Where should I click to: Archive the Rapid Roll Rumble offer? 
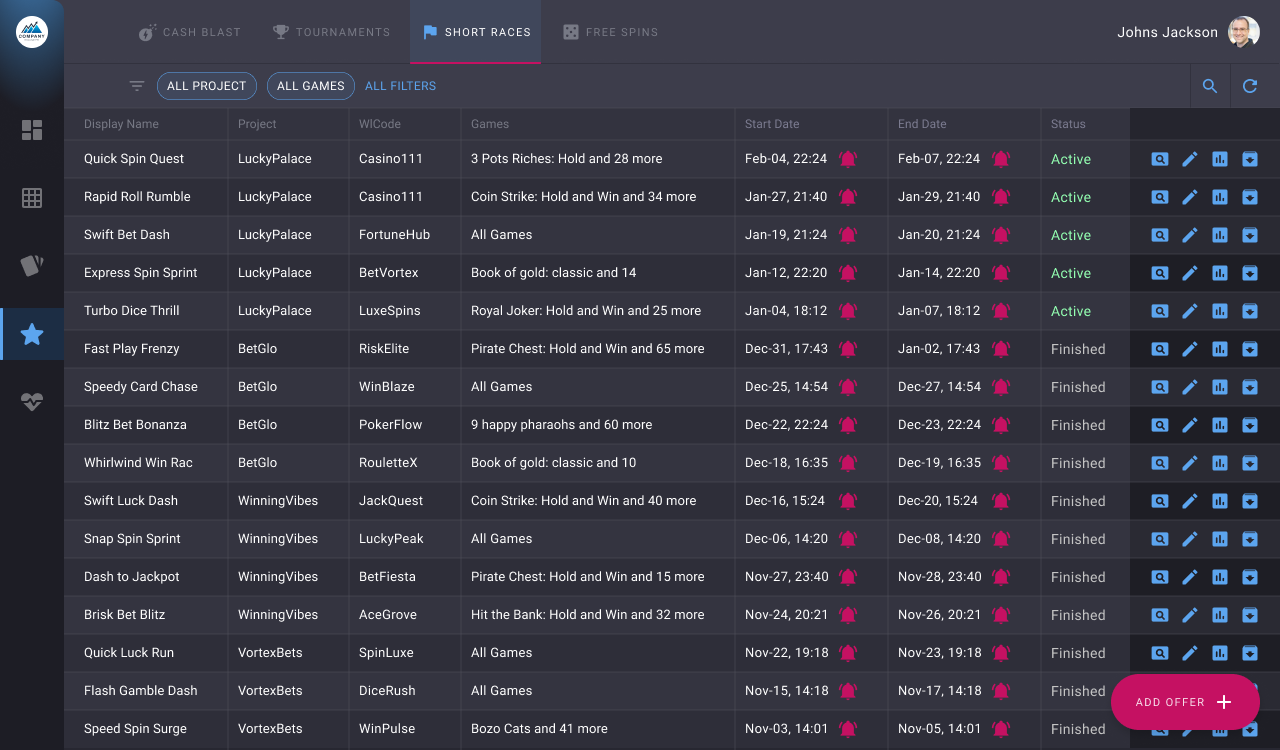coord(1250,197)
